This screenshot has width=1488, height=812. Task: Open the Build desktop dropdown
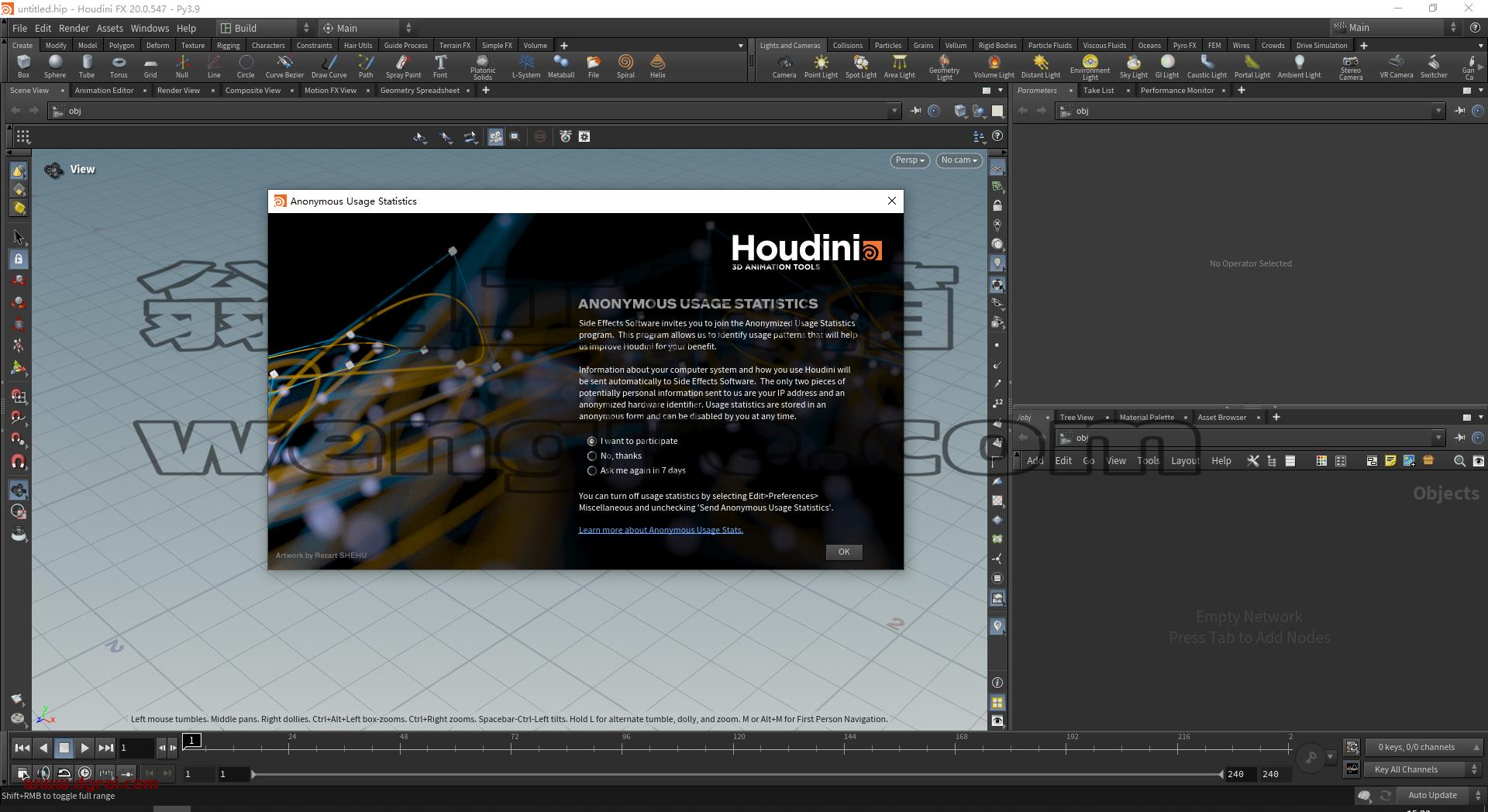pyautogui.click(x=263, y=28)
